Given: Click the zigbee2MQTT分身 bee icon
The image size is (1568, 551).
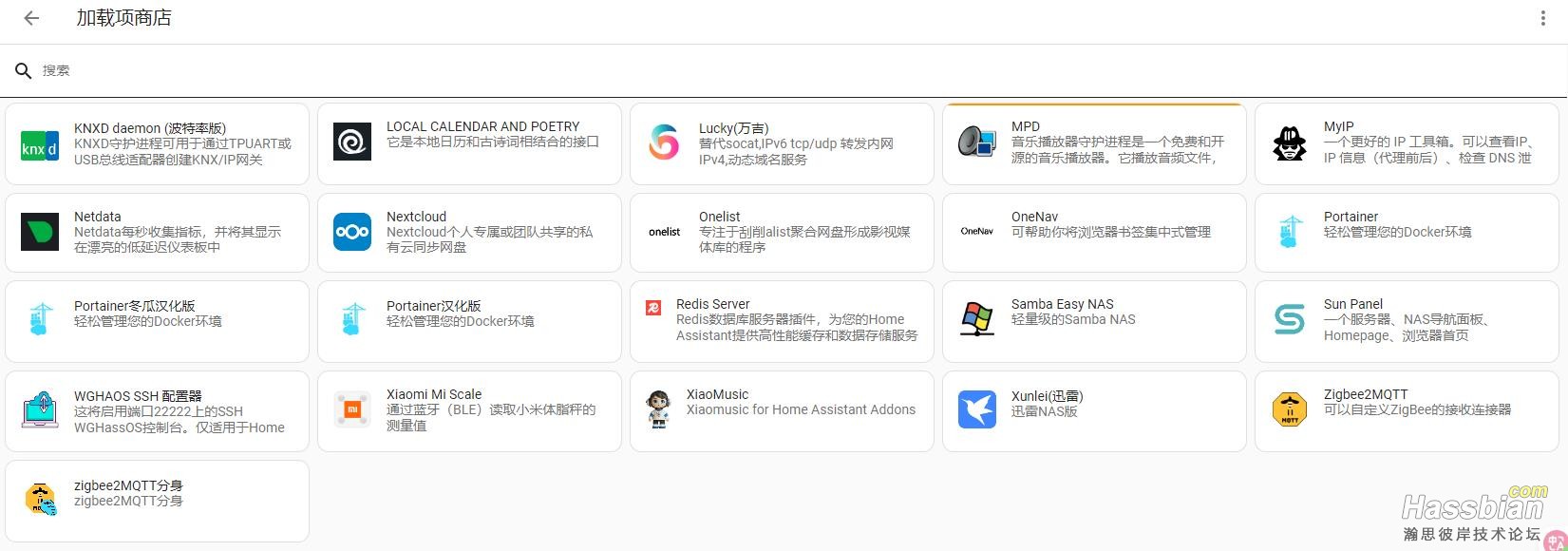Looking at the screenshot, I should click(40, 500).
